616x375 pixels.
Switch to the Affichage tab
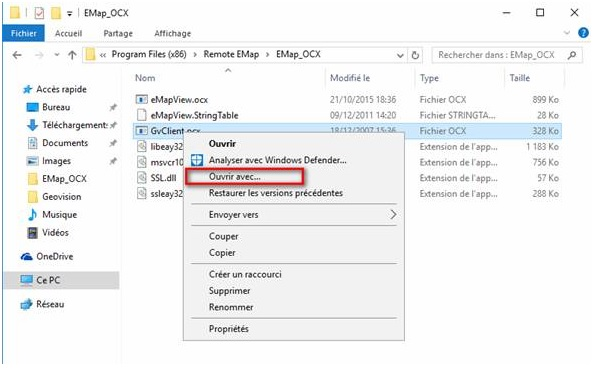pyautogui.click(x=172, y=33)
